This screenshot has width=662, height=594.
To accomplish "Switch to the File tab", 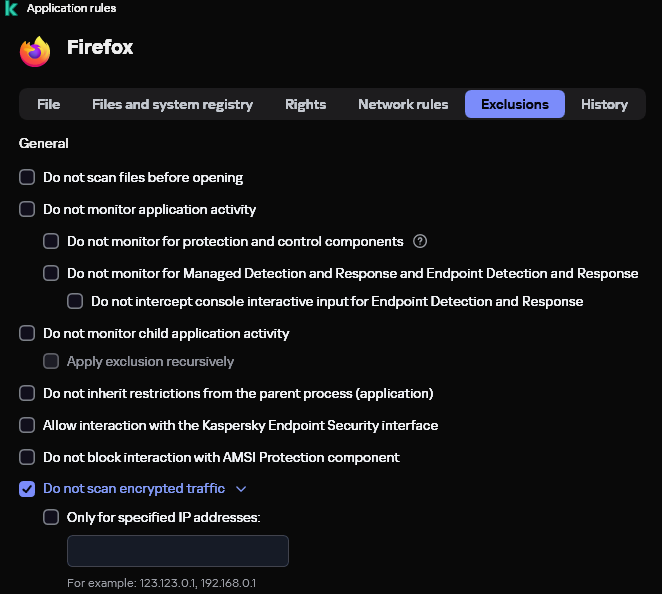I will pyautogui.click(x=48, y=104).
